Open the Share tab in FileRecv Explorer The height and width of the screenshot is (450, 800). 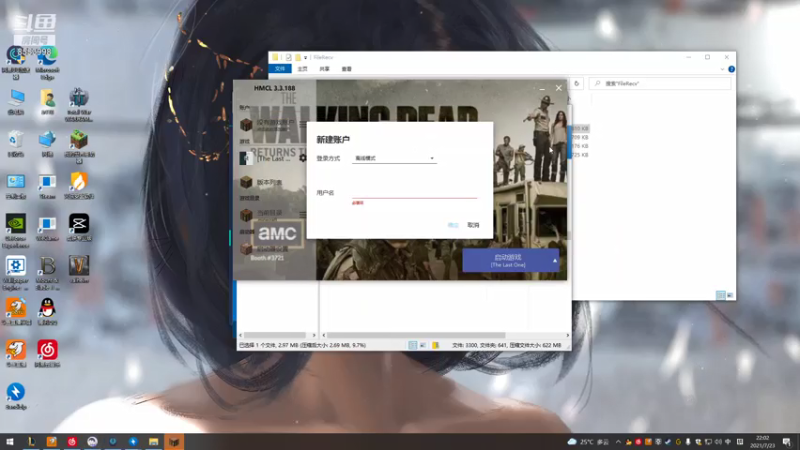coord(324,69)
